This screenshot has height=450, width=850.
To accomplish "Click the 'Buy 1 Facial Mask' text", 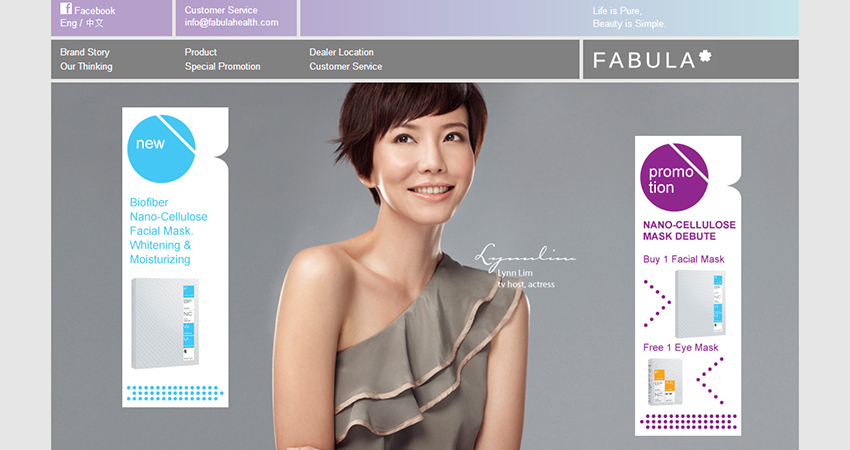I will click(684, 259).
